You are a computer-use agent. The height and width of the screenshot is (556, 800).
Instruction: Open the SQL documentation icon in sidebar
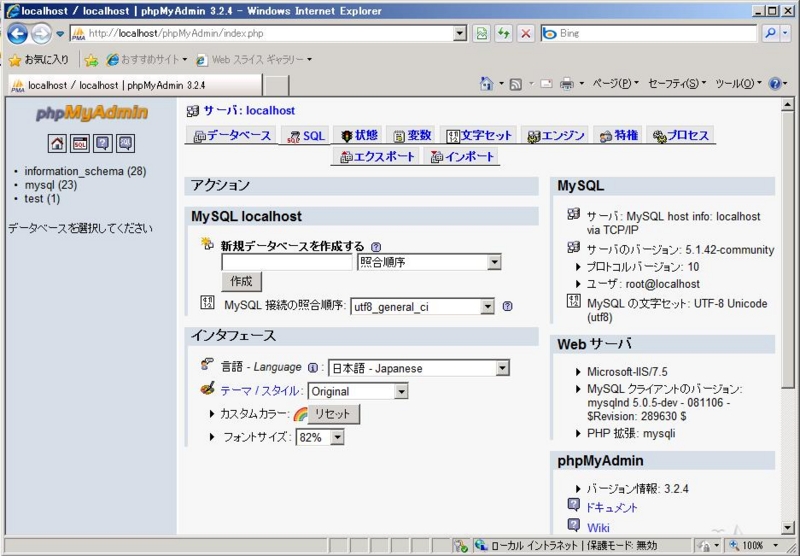tap(126, 143)
